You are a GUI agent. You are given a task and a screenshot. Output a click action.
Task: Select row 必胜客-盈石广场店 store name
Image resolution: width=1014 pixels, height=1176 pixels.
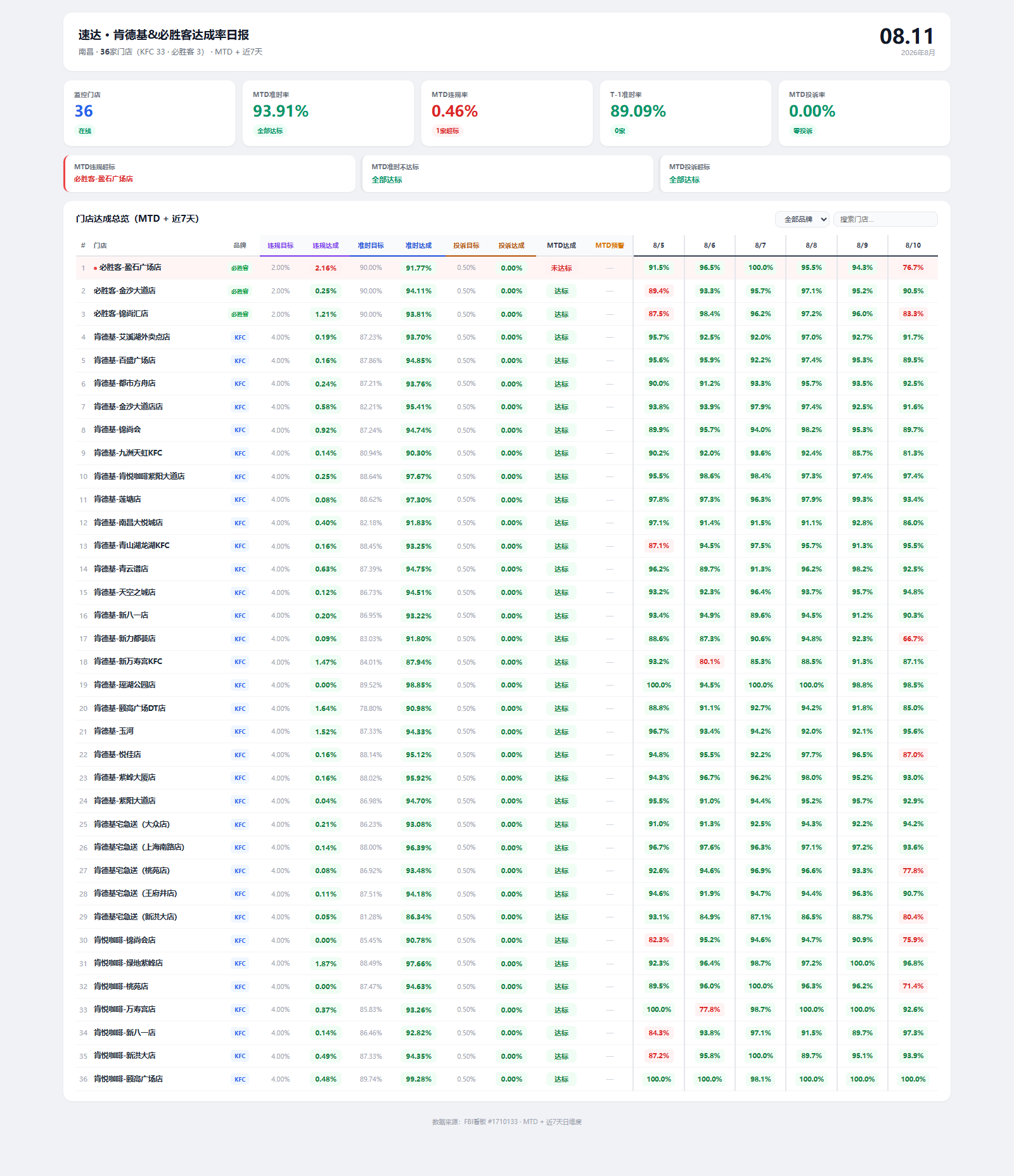130,268
